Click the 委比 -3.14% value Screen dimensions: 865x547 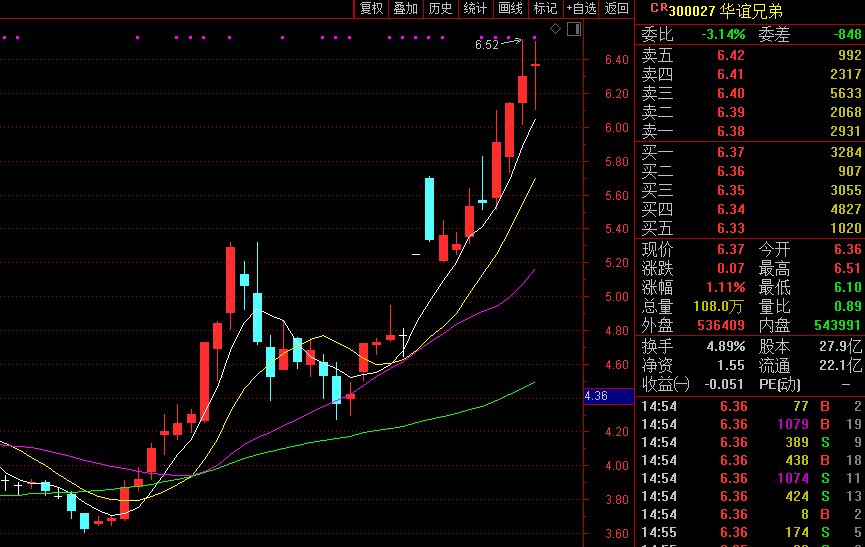[x=723, y=34]
